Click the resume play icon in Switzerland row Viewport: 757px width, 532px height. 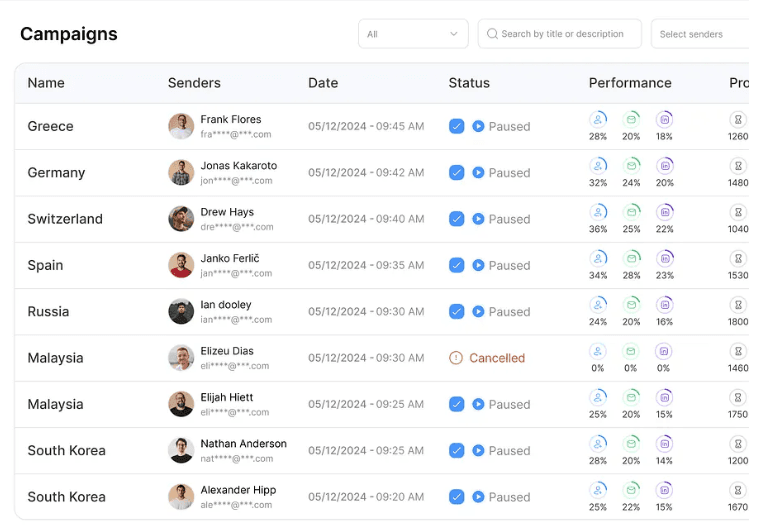(x=478, y=219)
